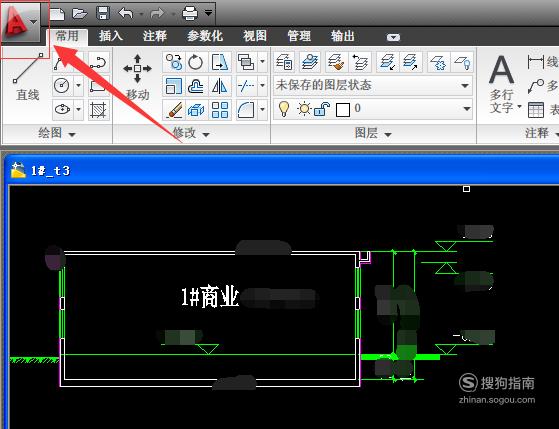Open the Redo history dropdown arrow
The width and height of the screenshot is (559, 429).
173,14
